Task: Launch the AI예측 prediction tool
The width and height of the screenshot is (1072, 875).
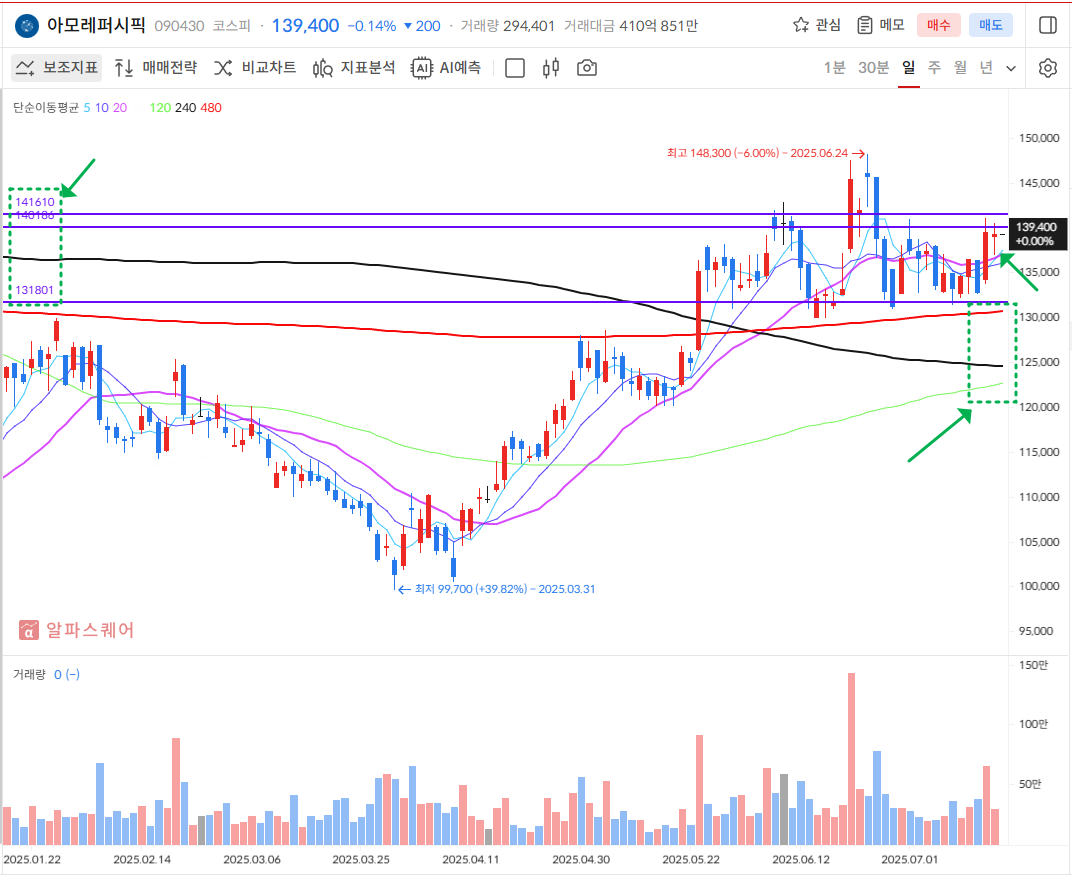Action: (x=446, y=68)
